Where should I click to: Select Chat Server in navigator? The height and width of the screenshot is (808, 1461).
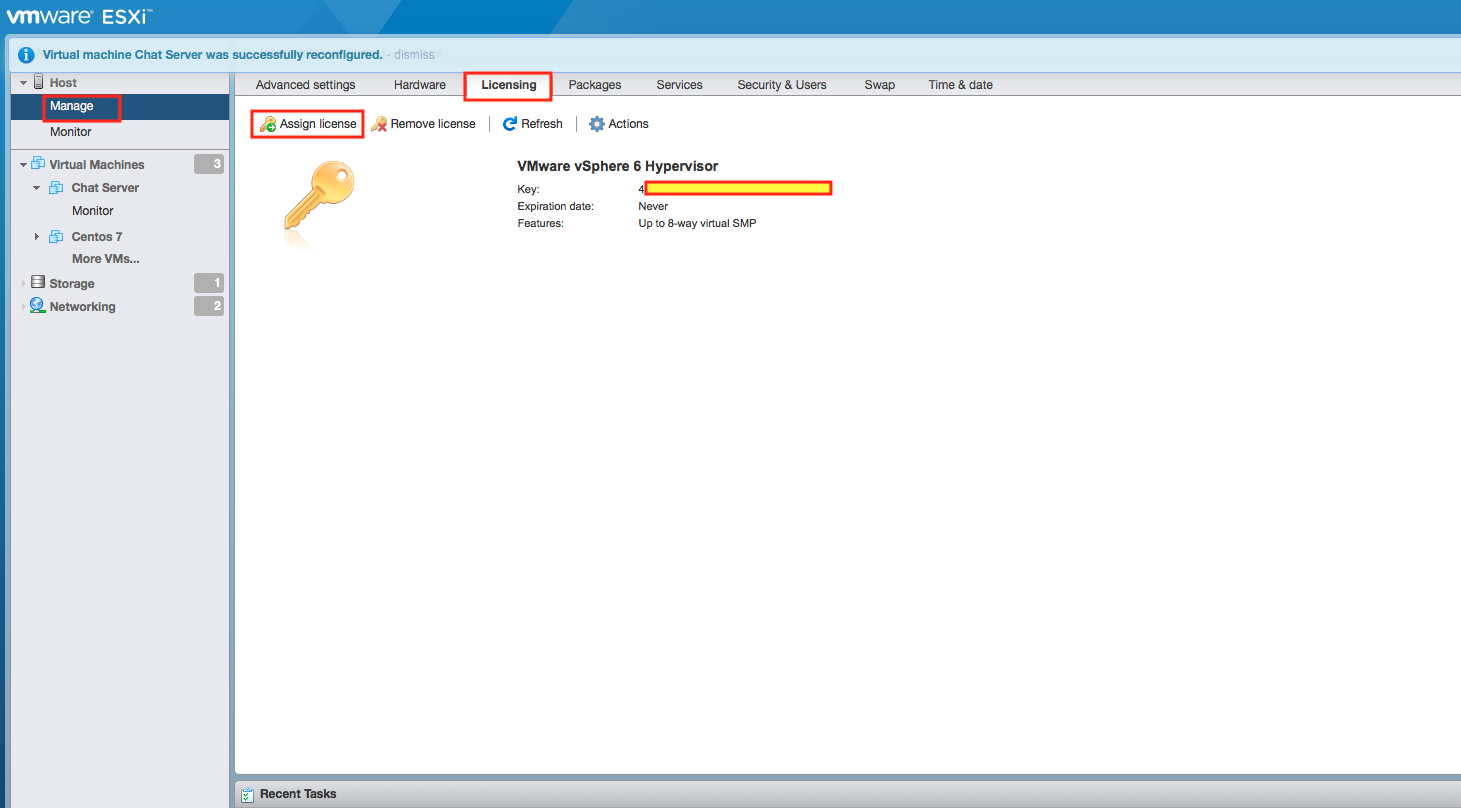[105, 188]
